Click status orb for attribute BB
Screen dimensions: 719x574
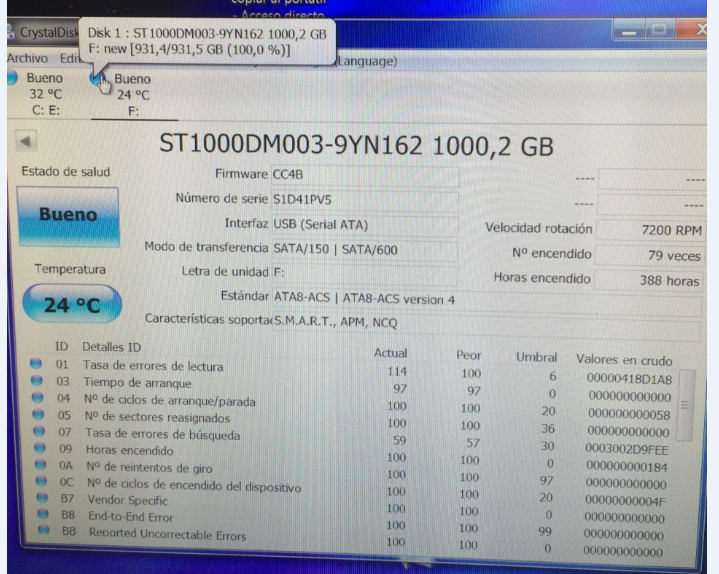click(x=44, y=530)
